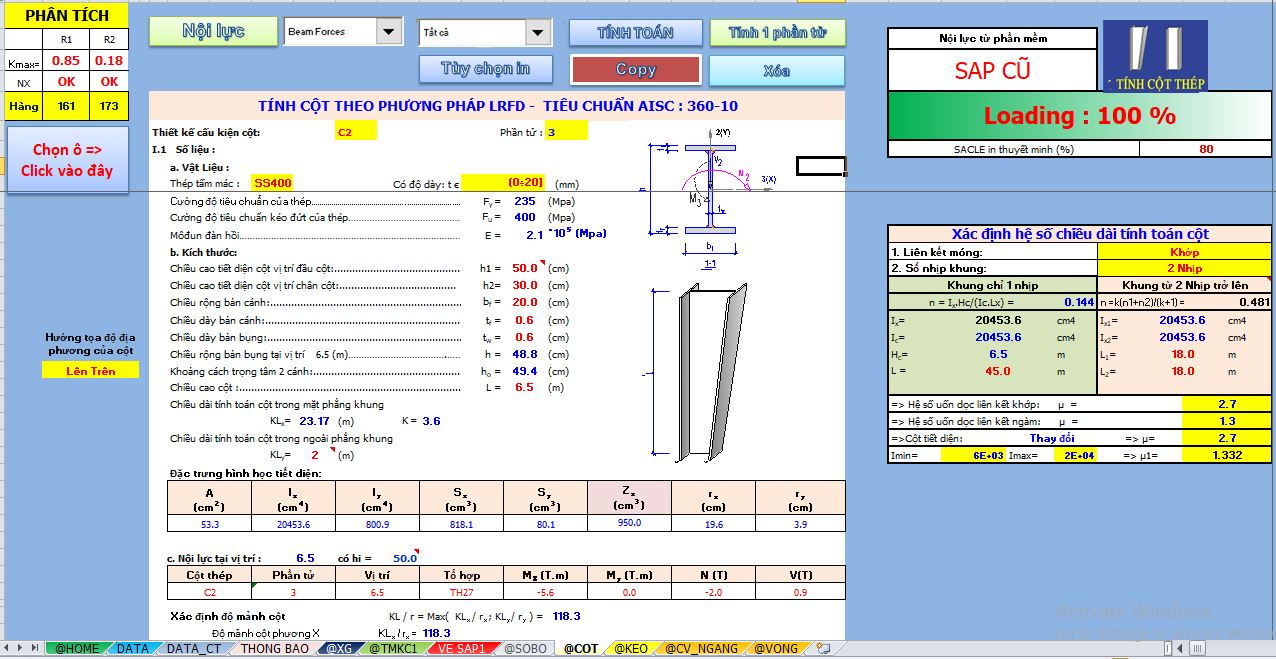
Task: Select the Ix value 20453.6 in section table
Action: pos(293,523)
